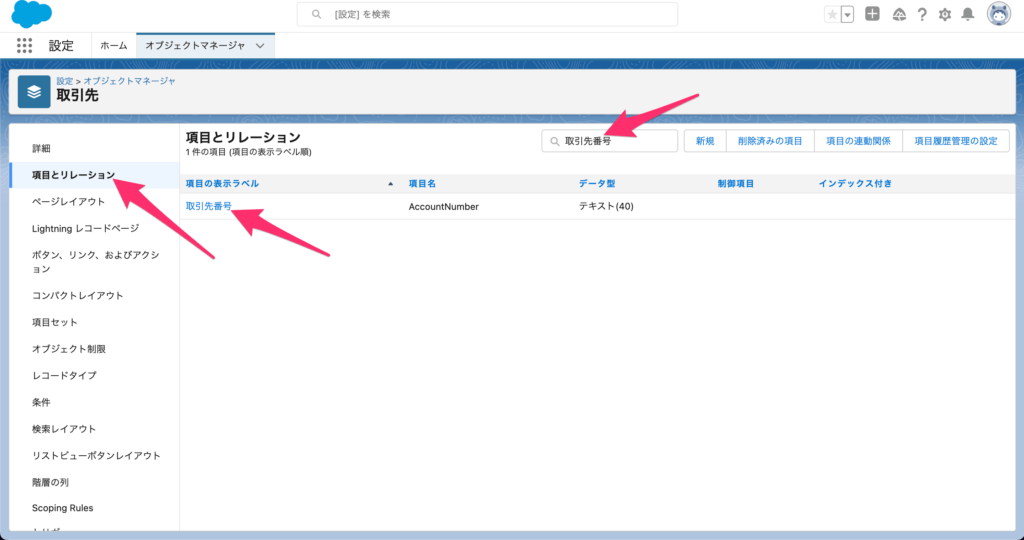Click the テキスト(40) data type cell

(x=606, y=206)
